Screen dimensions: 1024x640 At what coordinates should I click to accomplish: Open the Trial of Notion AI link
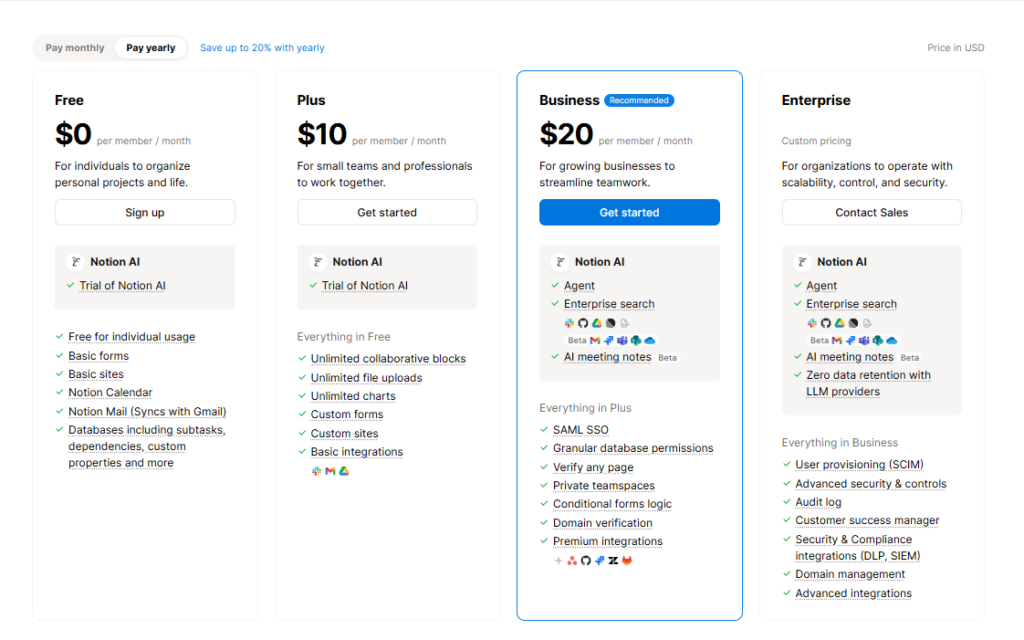coord(121,285)
